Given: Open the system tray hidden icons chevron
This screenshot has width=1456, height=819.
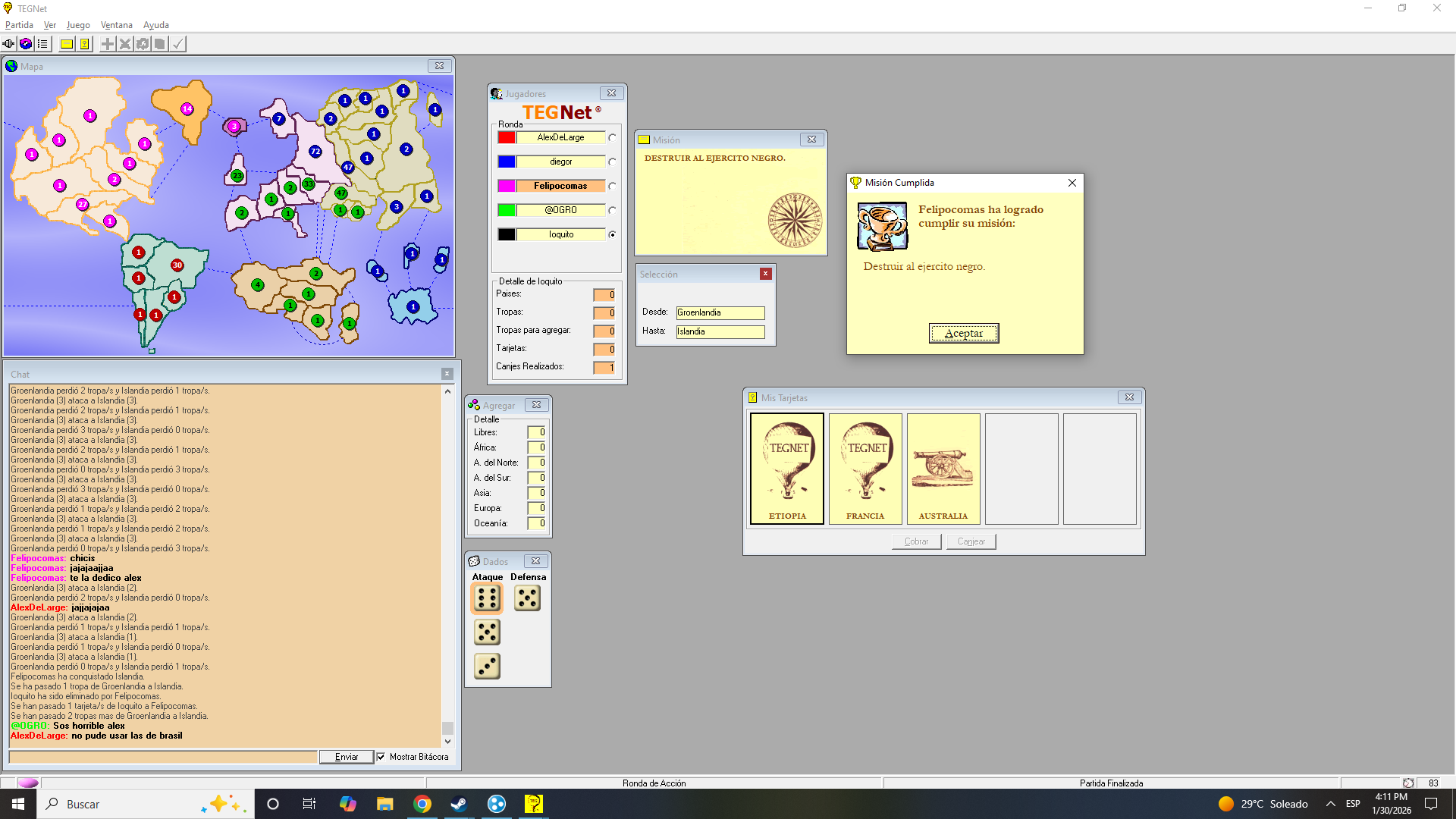Looking at the screenshot, I should pyautogui.click(x=1330, y=804).
